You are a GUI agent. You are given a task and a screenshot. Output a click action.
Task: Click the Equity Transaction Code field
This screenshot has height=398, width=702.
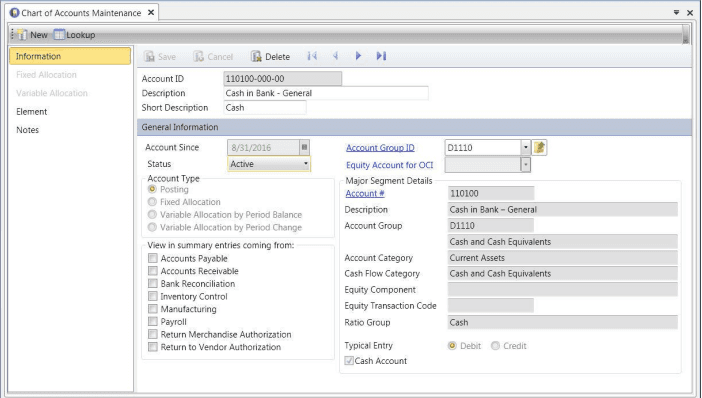(491, 306)
